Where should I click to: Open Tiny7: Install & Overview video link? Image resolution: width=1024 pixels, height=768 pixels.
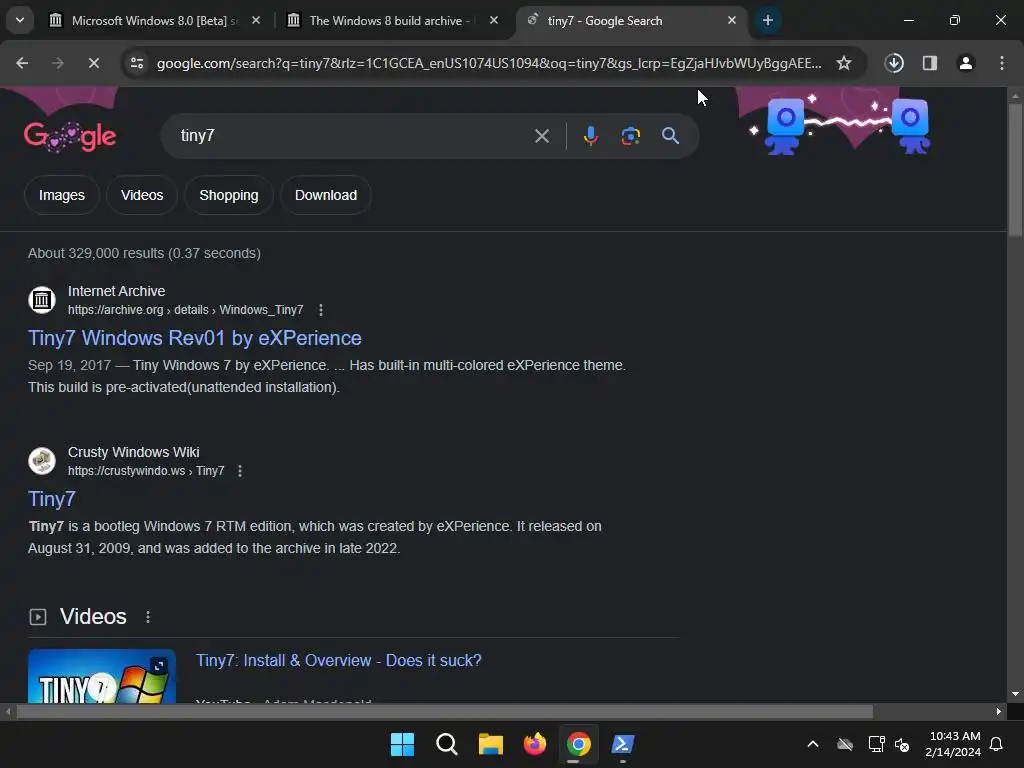point(338,660)
